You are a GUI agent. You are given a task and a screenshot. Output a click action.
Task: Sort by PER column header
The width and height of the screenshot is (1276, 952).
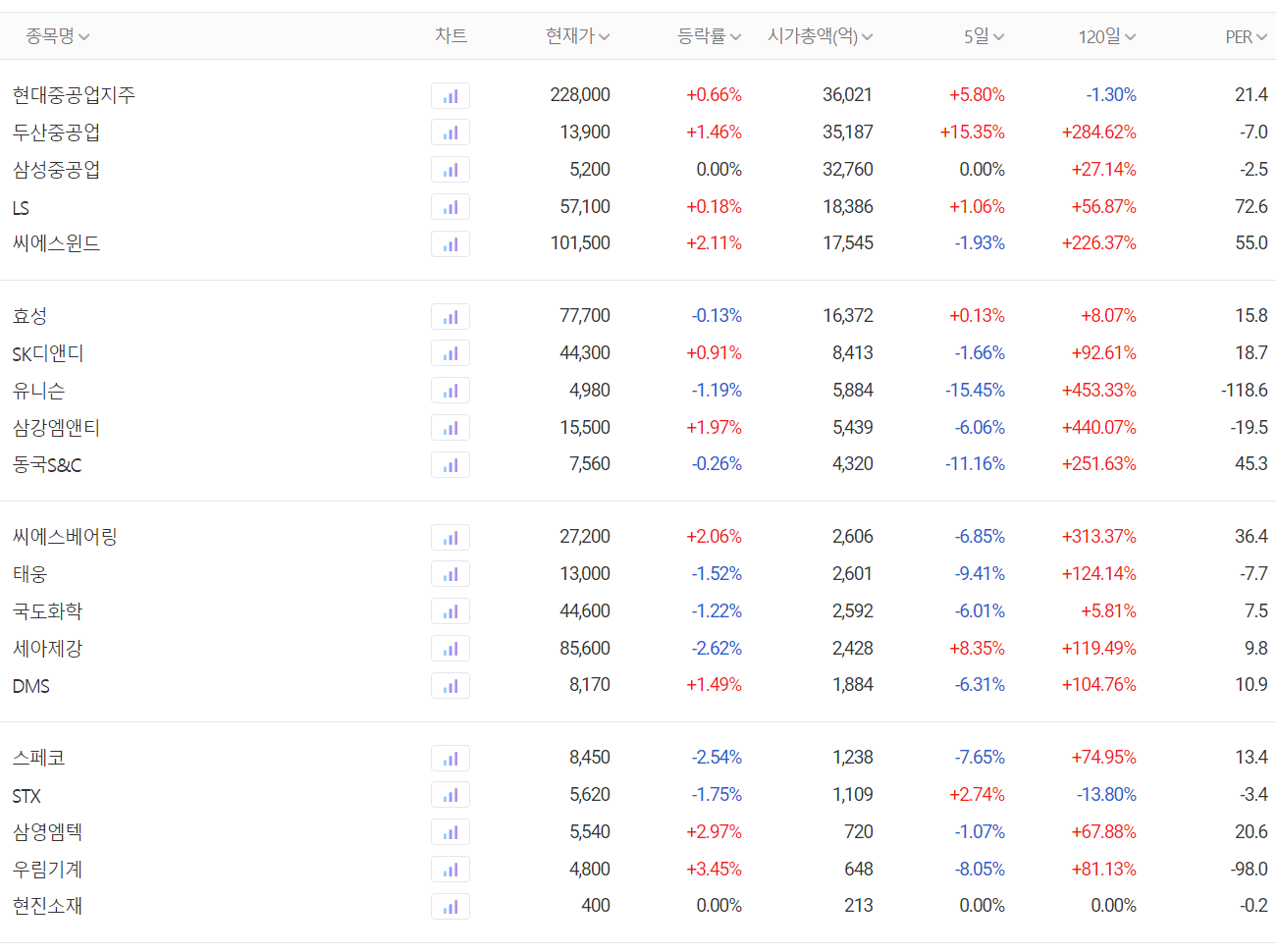(1246, 36)
